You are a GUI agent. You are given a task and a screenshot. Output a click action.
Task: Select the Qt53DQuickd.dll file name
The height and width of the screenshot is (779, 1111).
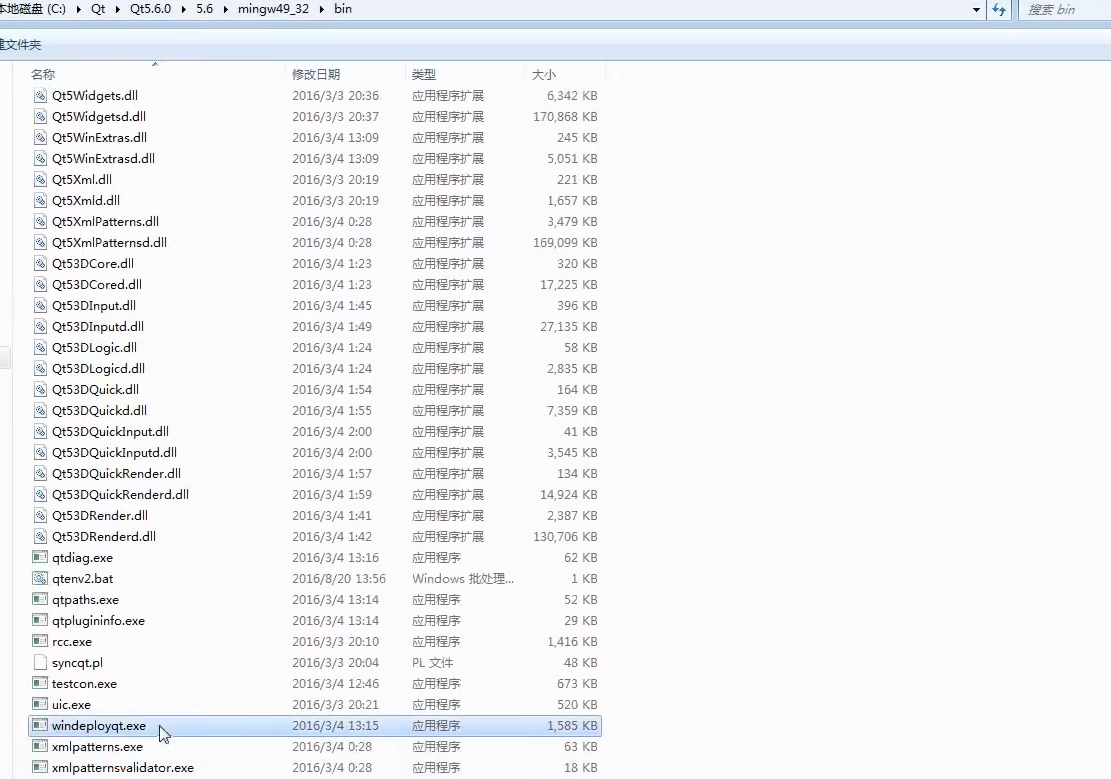click(x=99, y=410)
